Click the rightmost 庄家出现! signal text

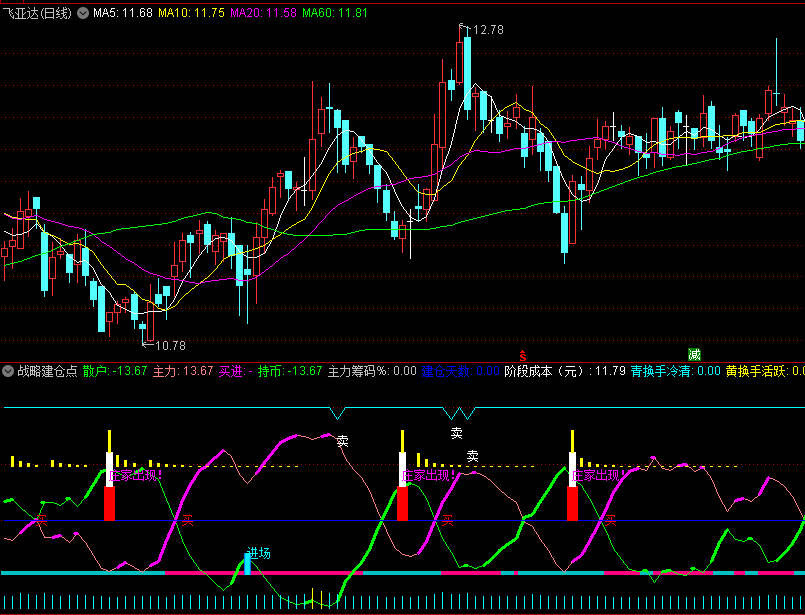(599, 475)
